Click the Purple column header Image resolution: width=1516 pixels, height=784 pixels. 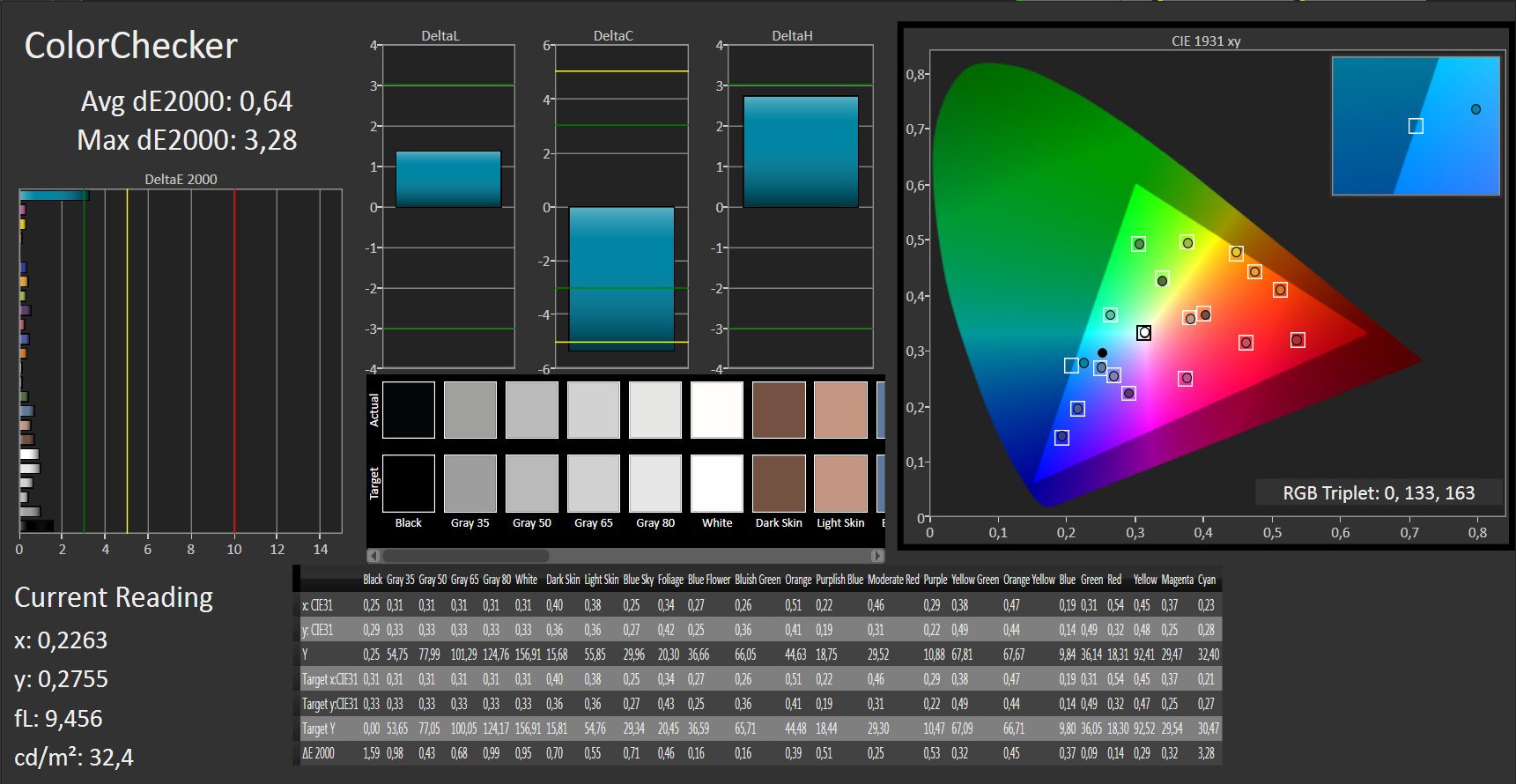935,580
